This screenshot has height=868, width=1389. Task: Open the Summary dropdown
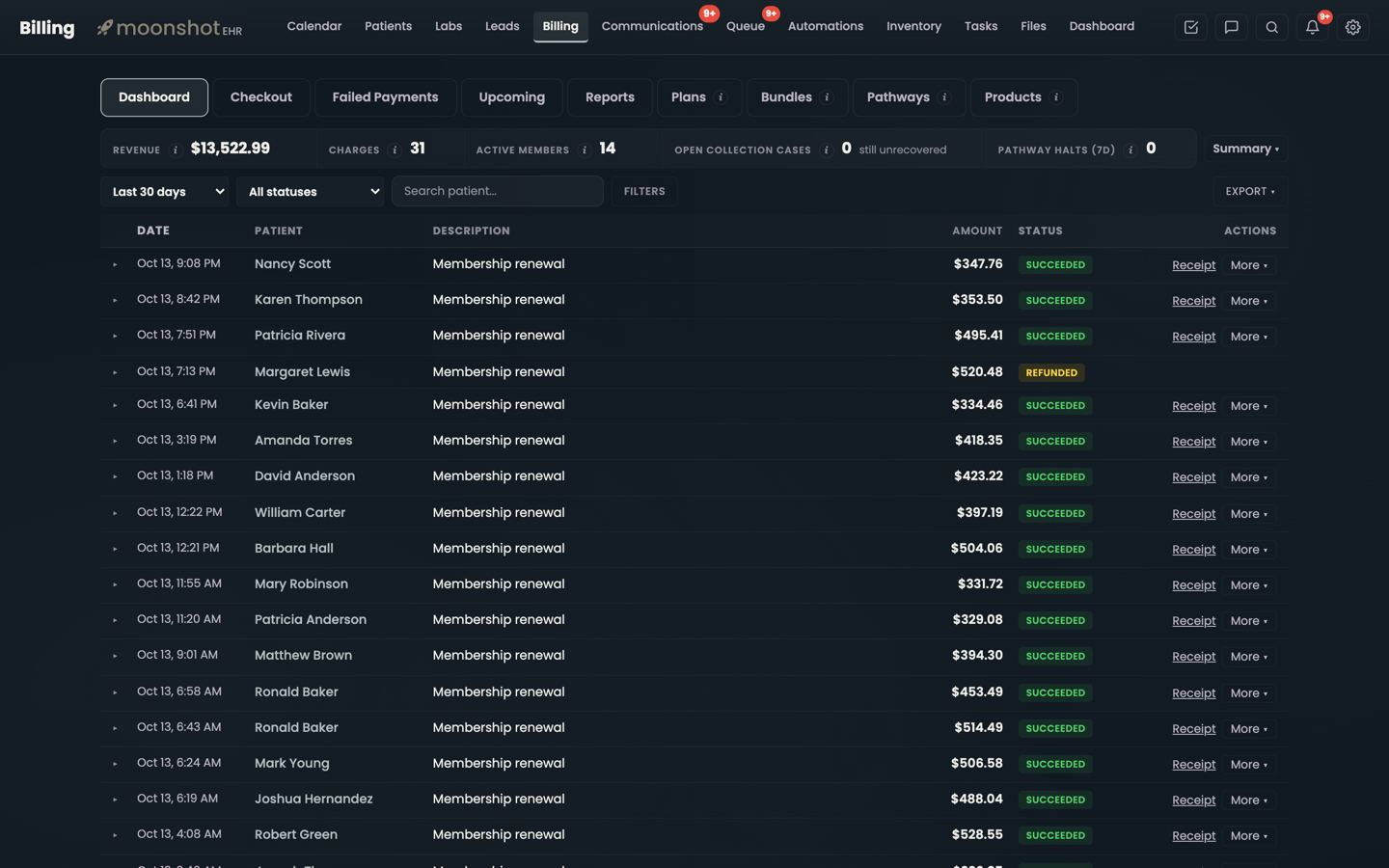(1246, 149)
